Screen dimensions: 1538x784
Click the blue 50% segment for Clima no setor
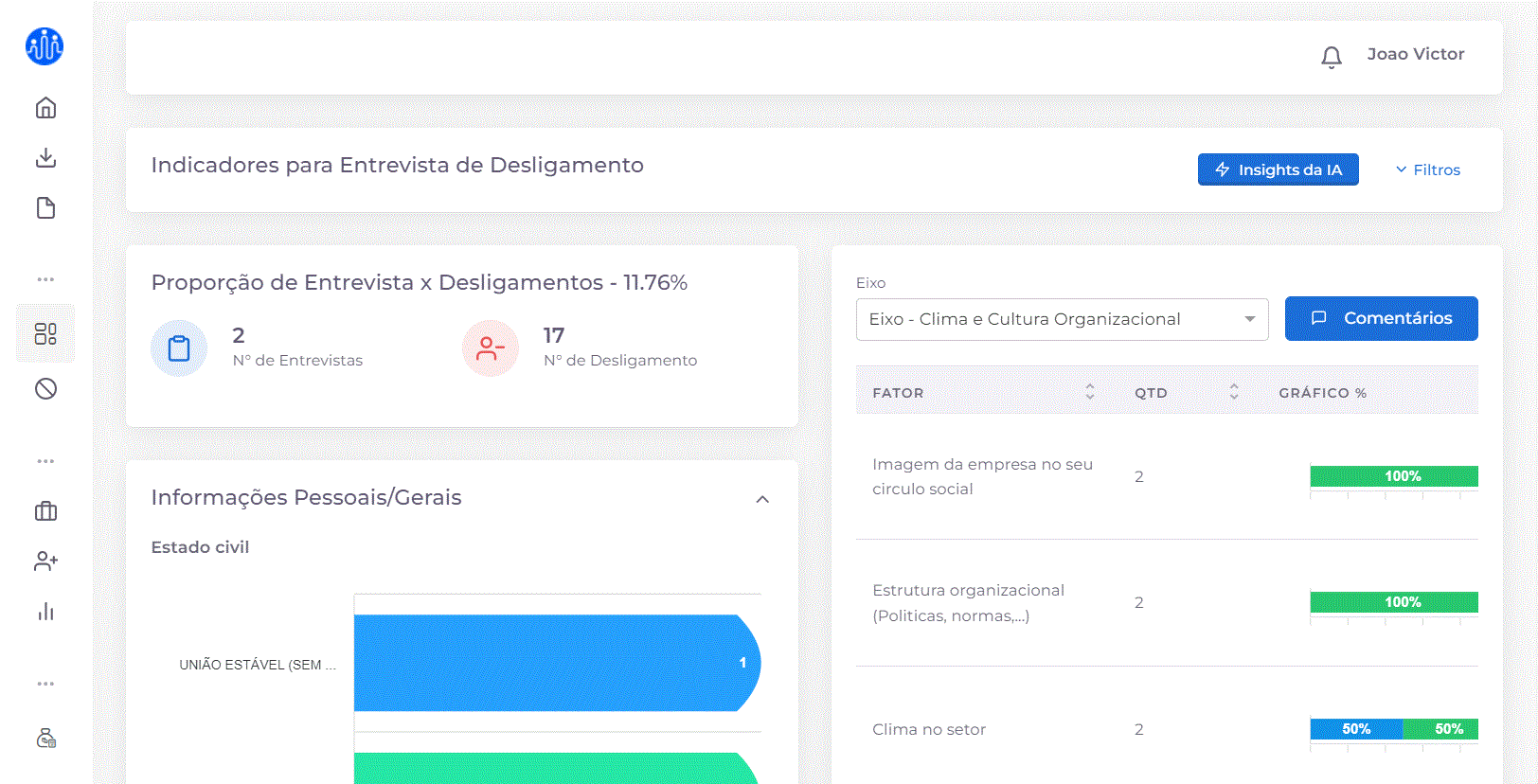pyautogui.click(x=1356, y=729)
